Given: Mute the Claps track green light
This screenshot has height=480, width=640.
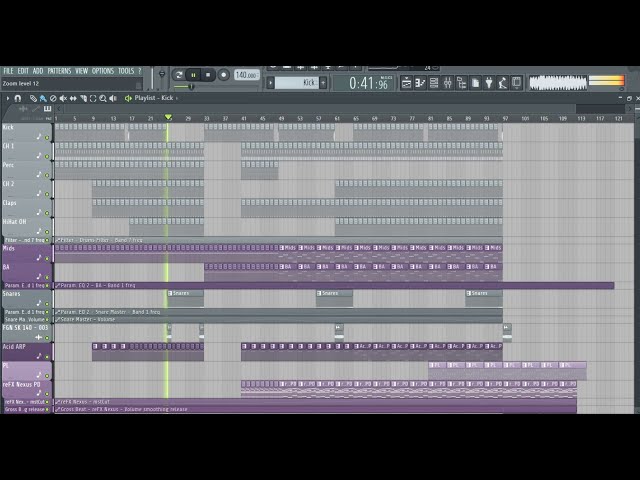Looking at the screenshot, I should (47, 213).
